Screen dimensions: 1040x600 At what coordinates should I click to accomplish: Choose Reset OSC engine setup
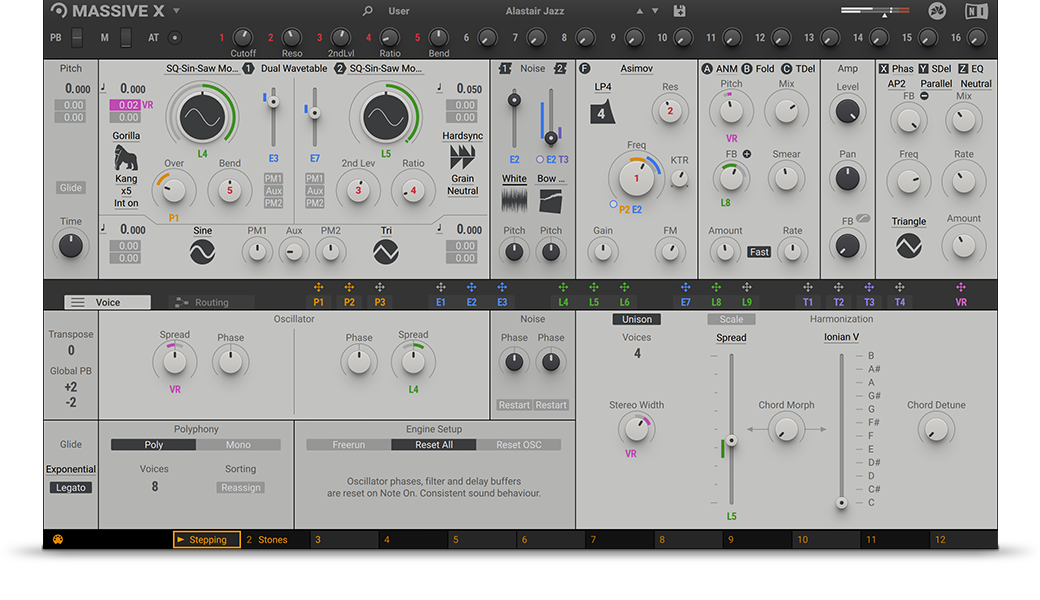[519, 445]
